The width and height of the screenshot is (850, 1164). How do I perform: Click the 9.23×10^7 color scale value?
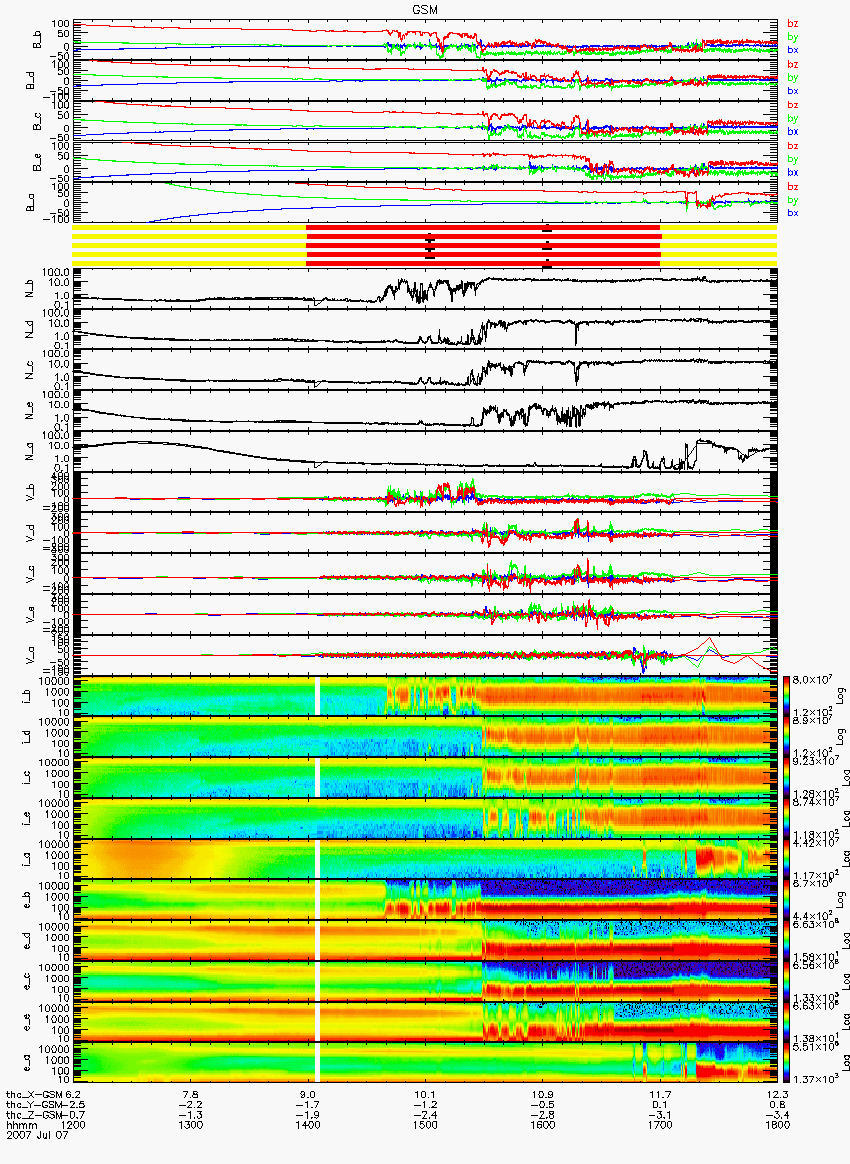point(815,761)
